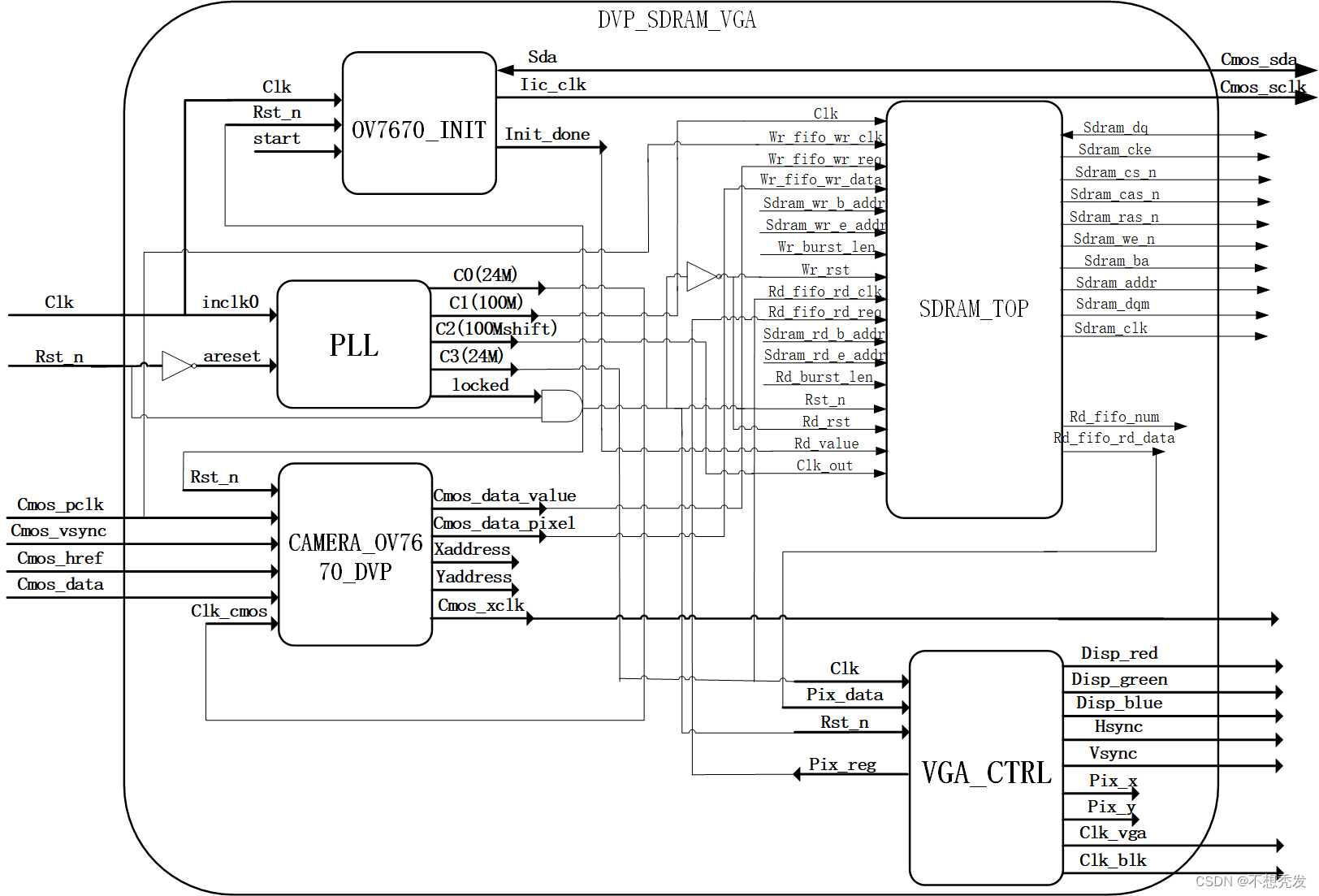1319x896 pixels.
Task: Select the CSDN watermark text
Action: point(1248,881)
